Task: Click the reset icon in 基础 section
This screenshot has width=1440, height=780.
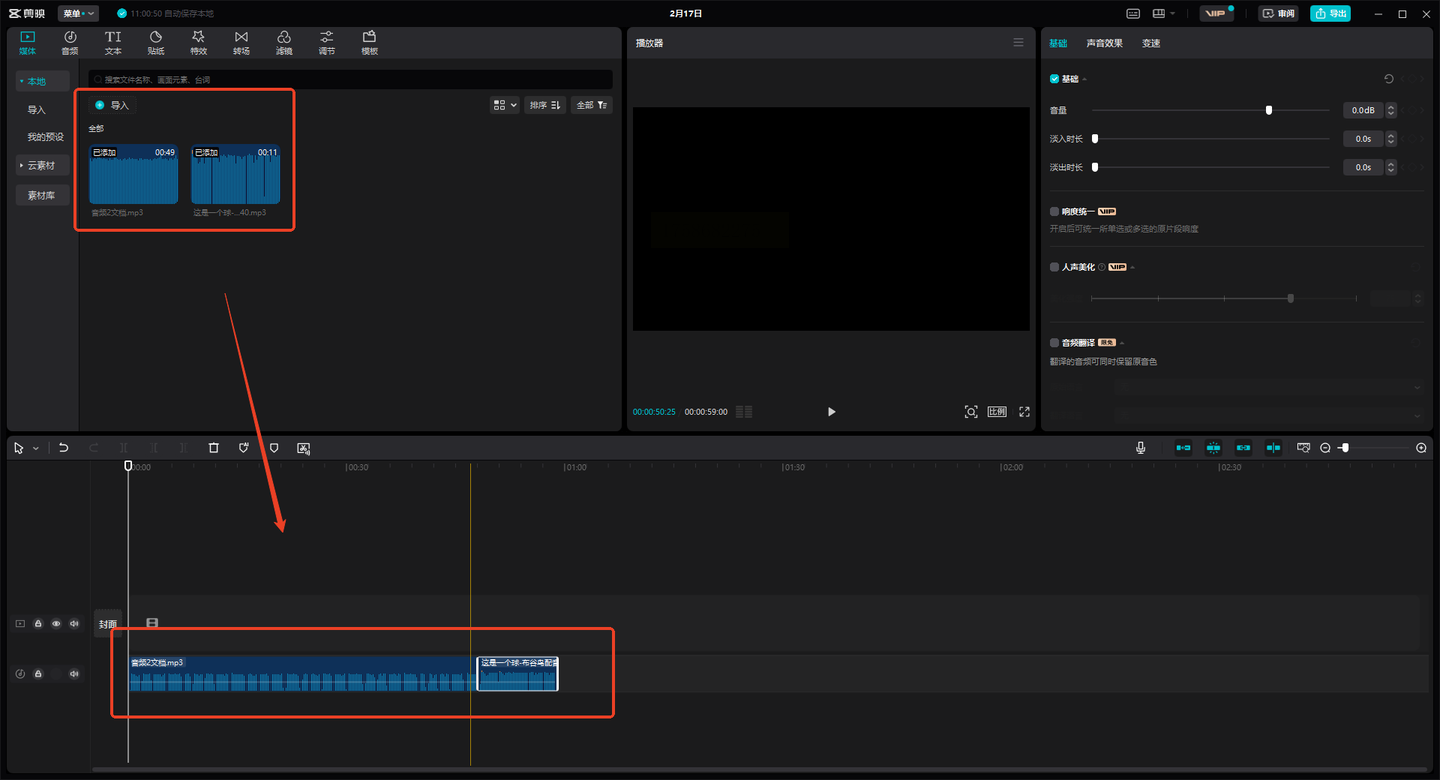Action: (x=1388, y=79)
